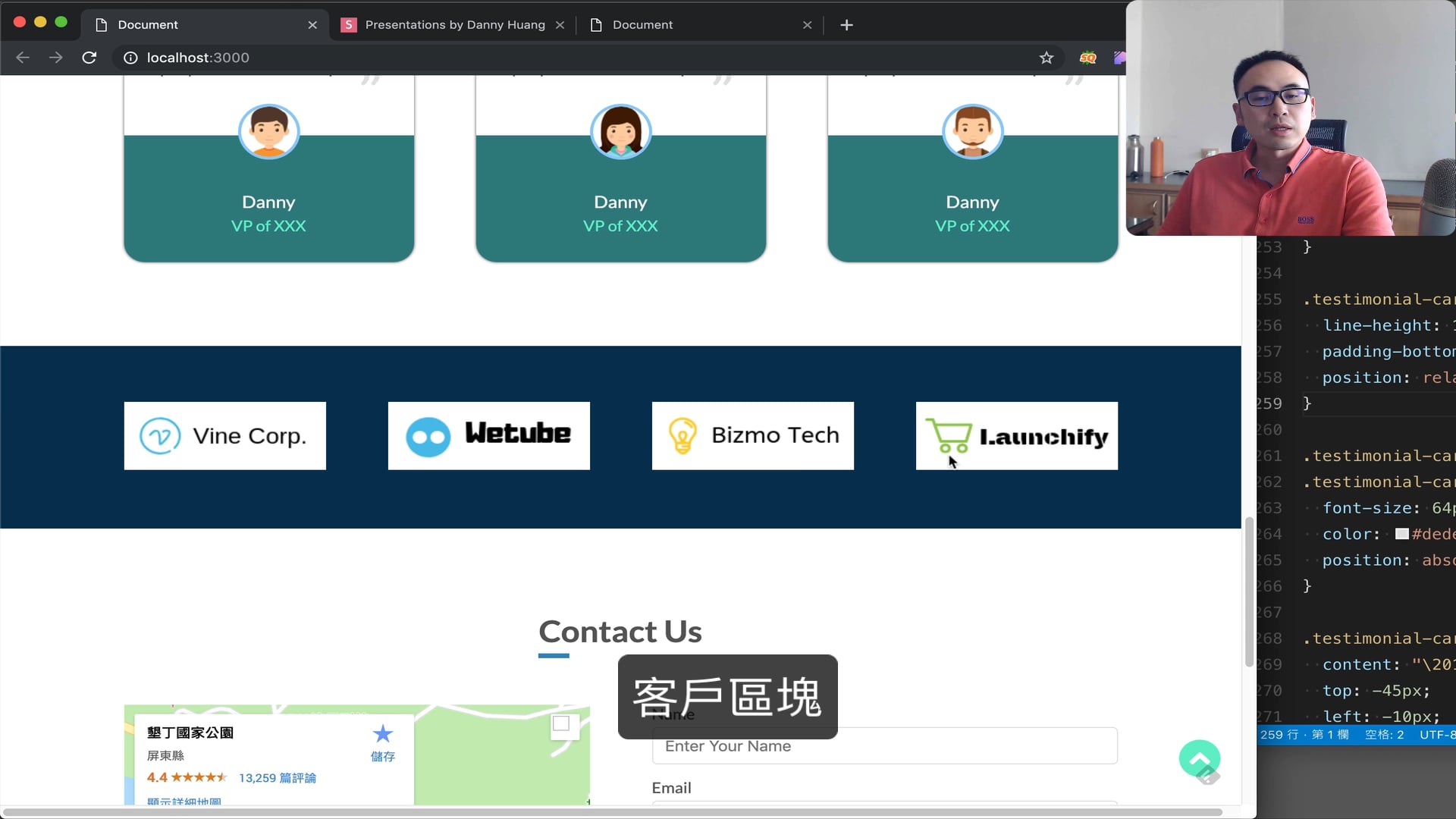Click the browser reload icon
The height and width of the screenshot is (819, 1456).
[89, 58]
